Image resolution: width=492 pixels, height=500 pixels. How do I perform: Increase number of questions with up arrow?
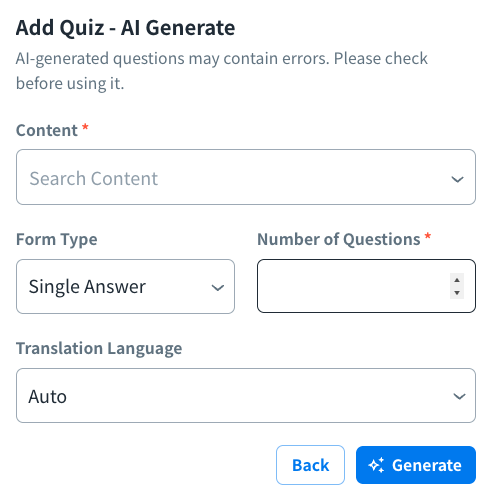457,280
